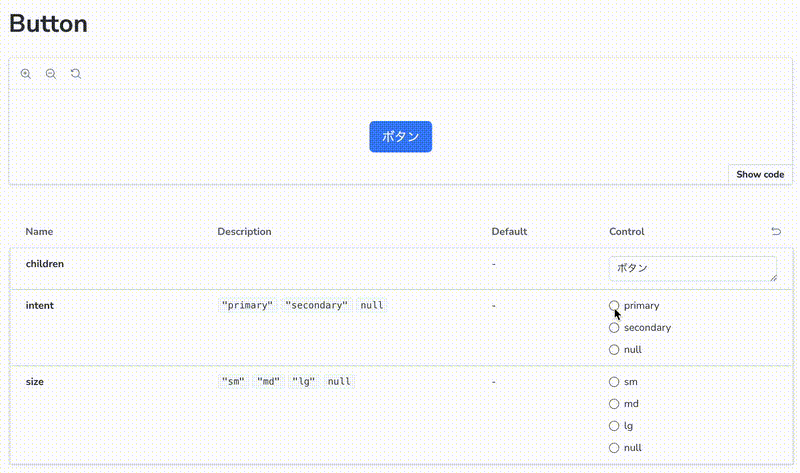The height and width of the screenshot is (473, 800).
Task: Click the "primary" code chip in intent description
Action: click(x=247, y=305)
